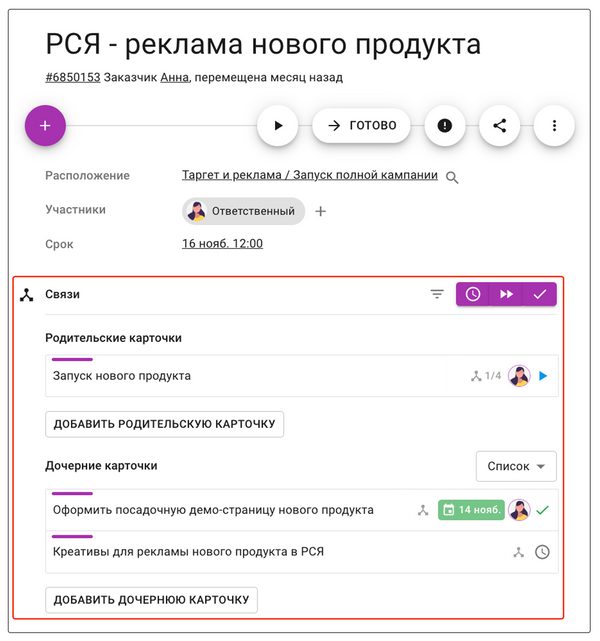Move card to ГОТОВО column
This screenshot has height=641, width=600.
pos(361,126)
